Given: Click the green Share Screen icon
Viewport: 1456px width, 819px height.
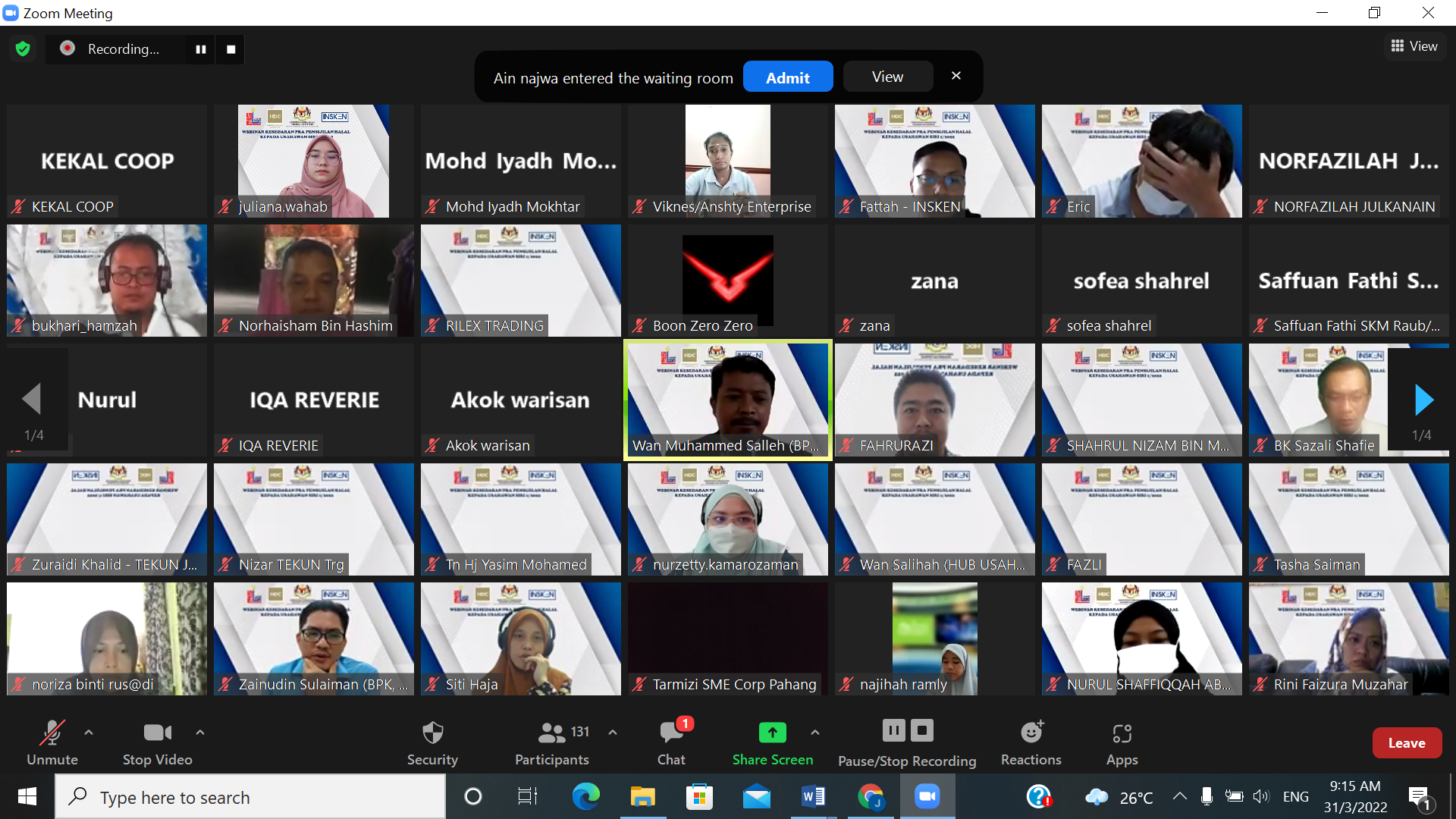Looking at the screenshot, I should tap(772, 733).
